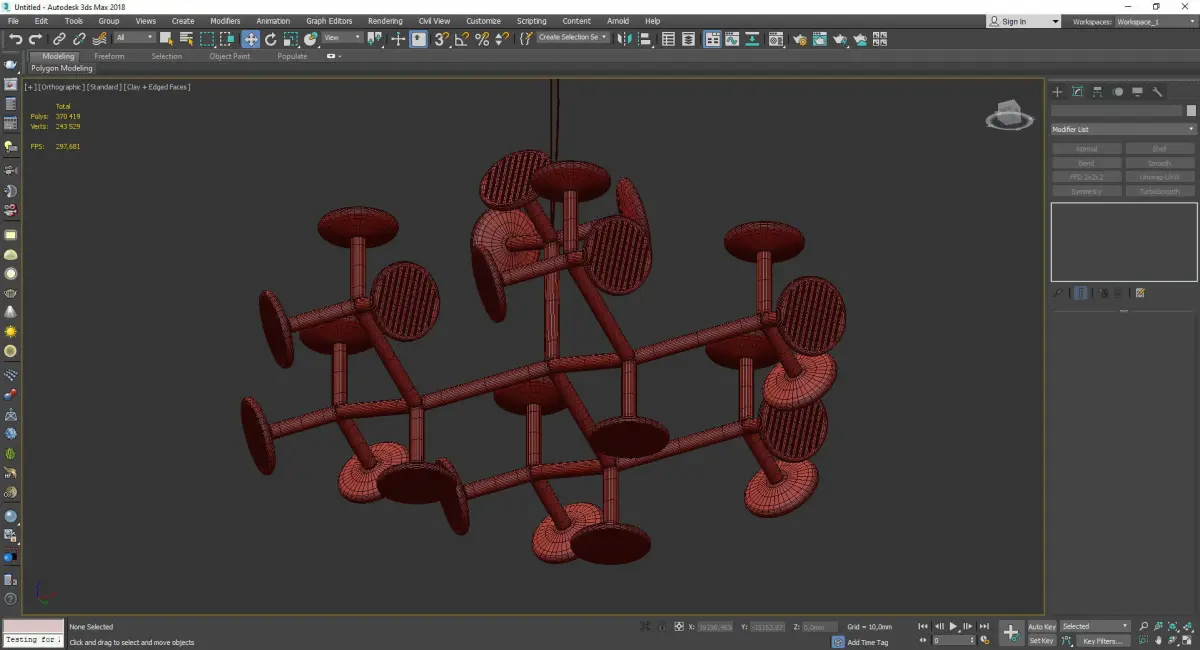Click Add Time Tag
The width and height of the screenshot is (1200, 650).
point(867,642)
